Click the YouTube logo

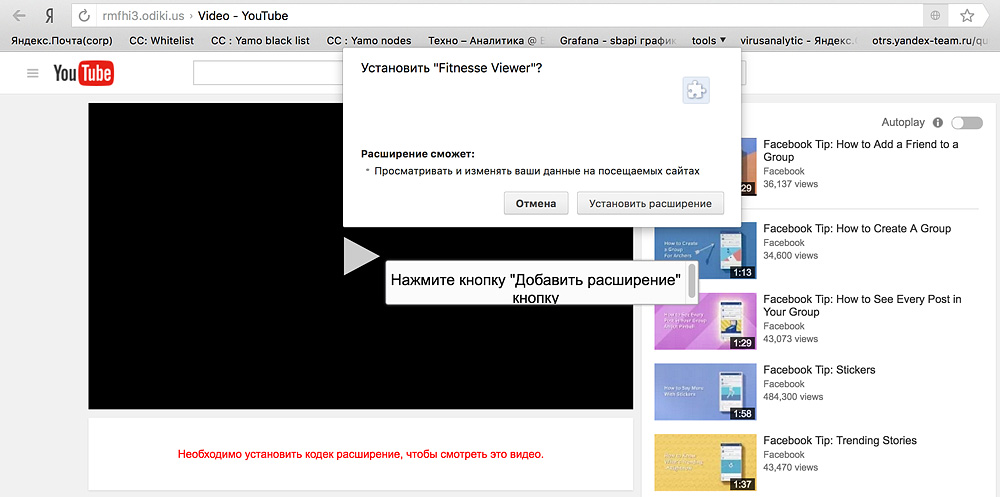(x=83, y=73)
